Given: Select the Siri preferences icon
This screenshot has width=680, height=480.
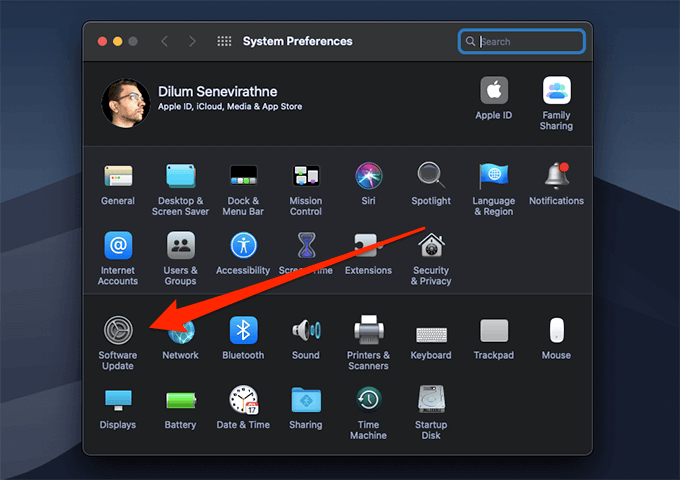Looking at the screenshot, I should point(368,177).
